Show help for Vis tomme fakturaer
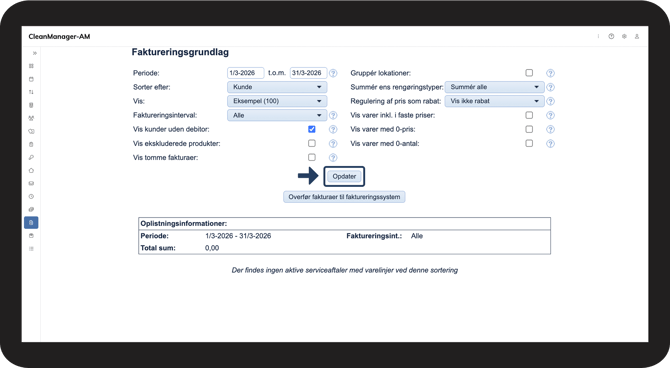This screenshot has height=368, width=670. pyautogui.click(x=333, y=158)
